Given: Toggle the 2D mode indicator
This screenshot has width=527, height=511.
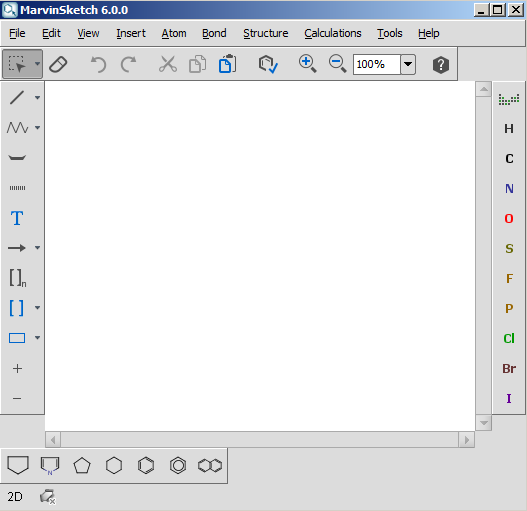Looking at the screenshot, I should [x=15, y=497].
